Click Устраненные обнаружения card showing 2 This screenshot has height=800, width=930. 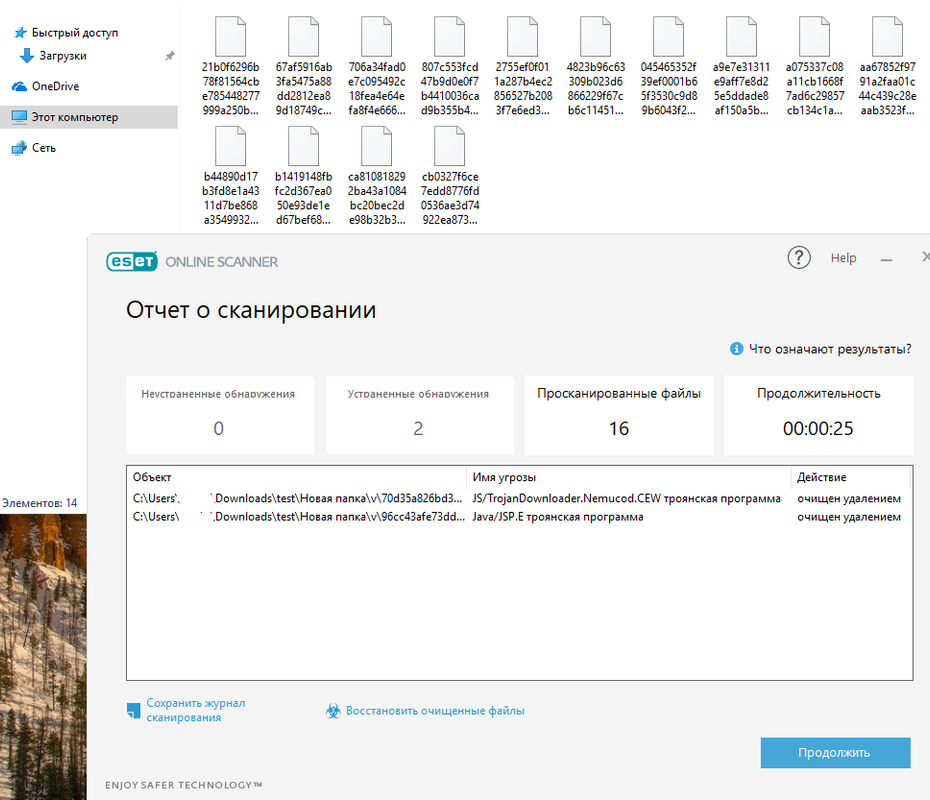(x=420, y=415)
